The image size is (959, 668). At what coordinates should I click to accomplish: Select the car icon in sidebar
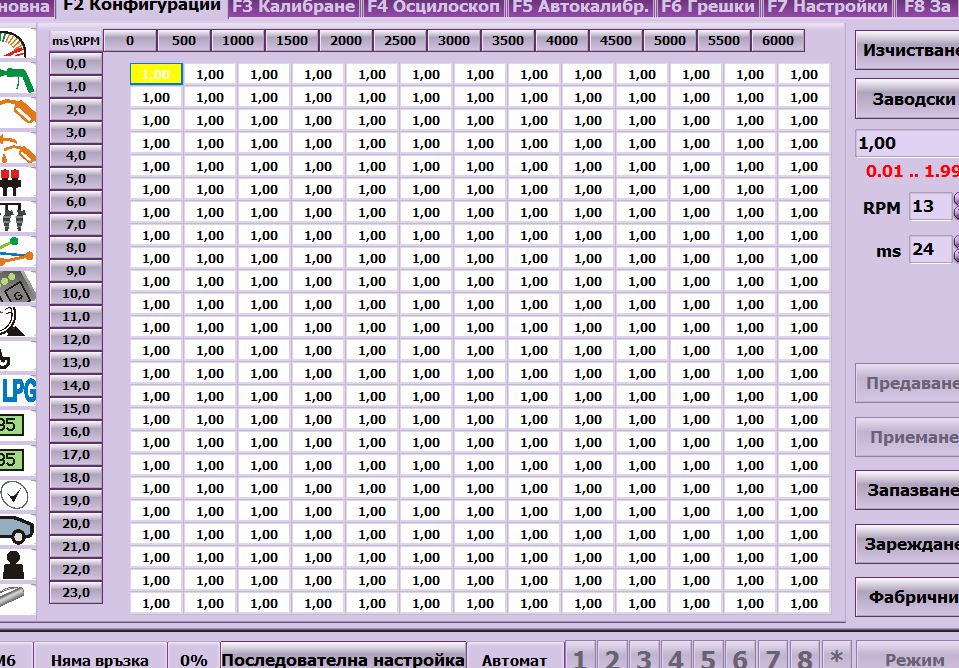click(17, 528)
